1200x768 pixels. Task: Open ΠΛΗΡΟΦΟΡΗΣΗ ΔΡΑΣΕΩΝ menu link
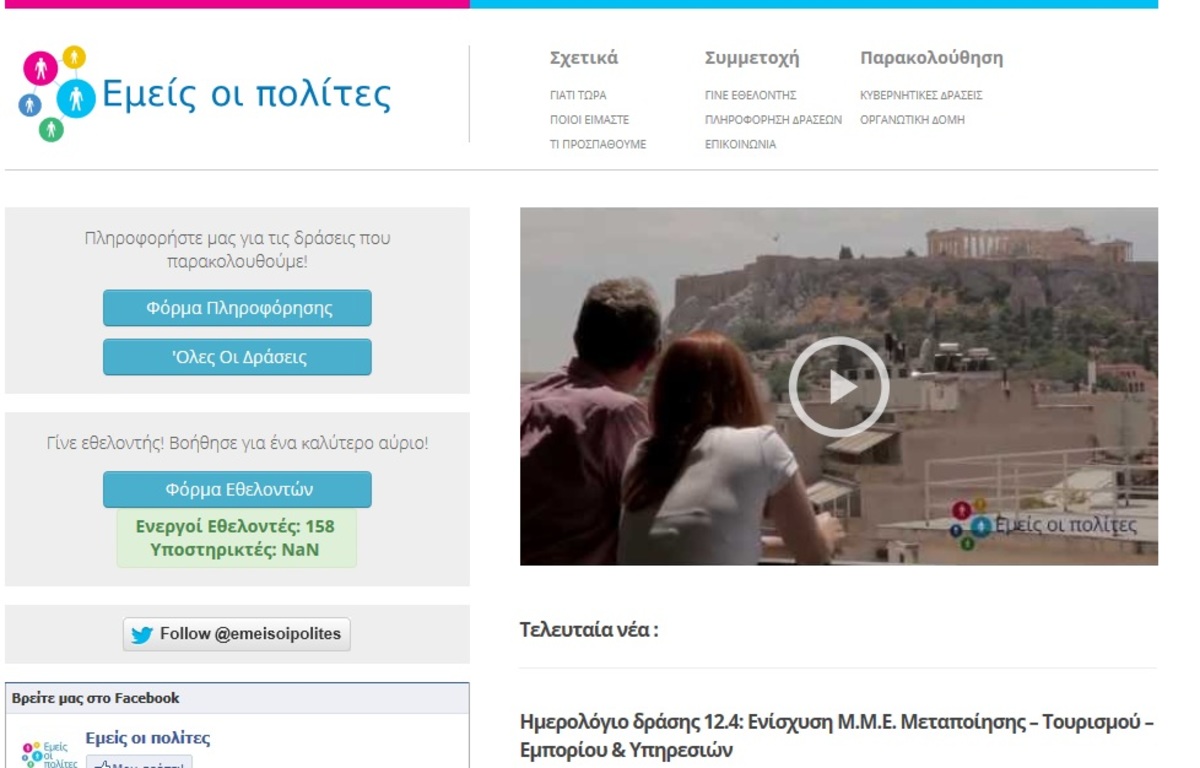point(773,120)
